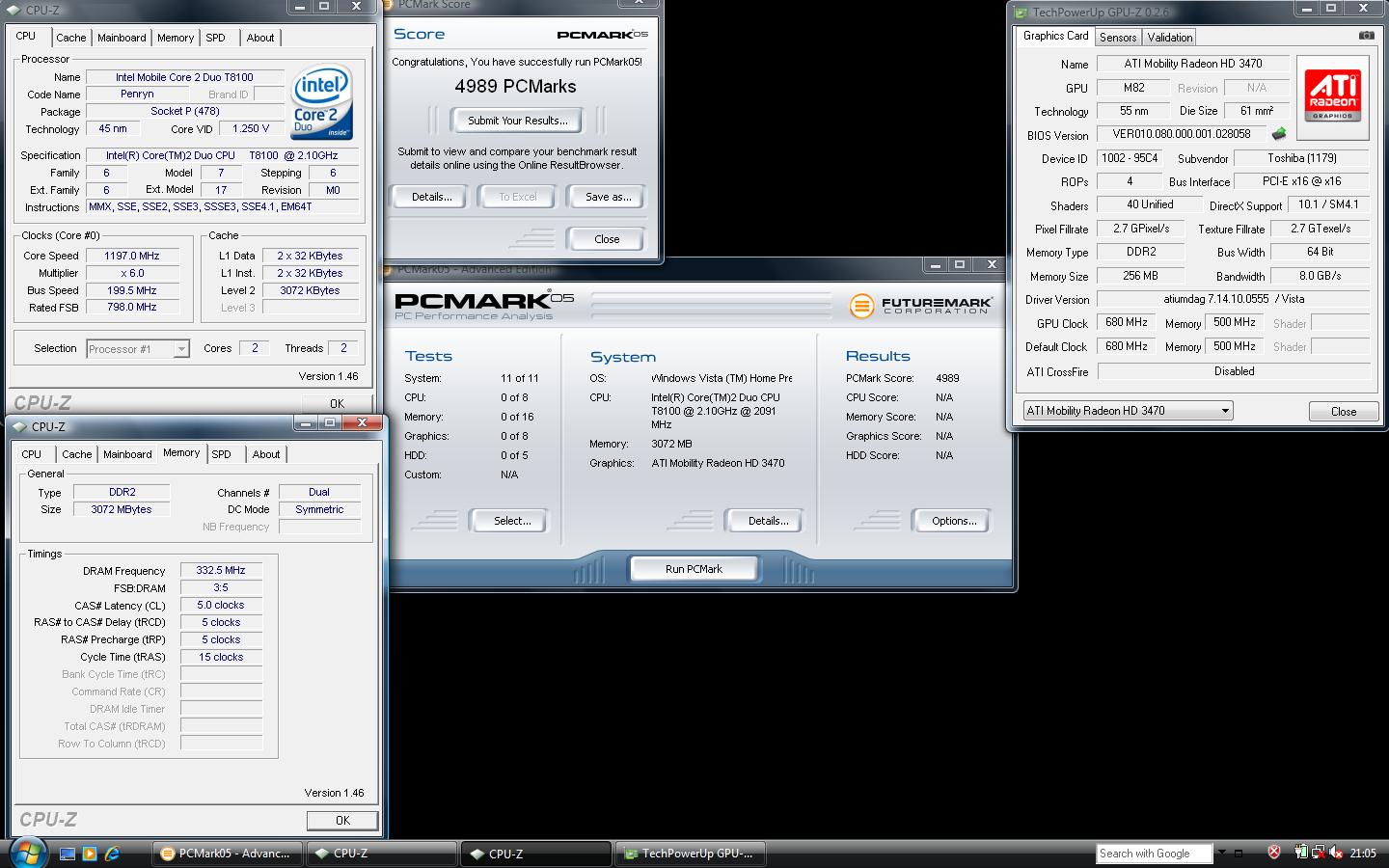This screenshot has height=868, width=1389.
Task: Click To Excel button in Score dialog
Action: [518, 197]
